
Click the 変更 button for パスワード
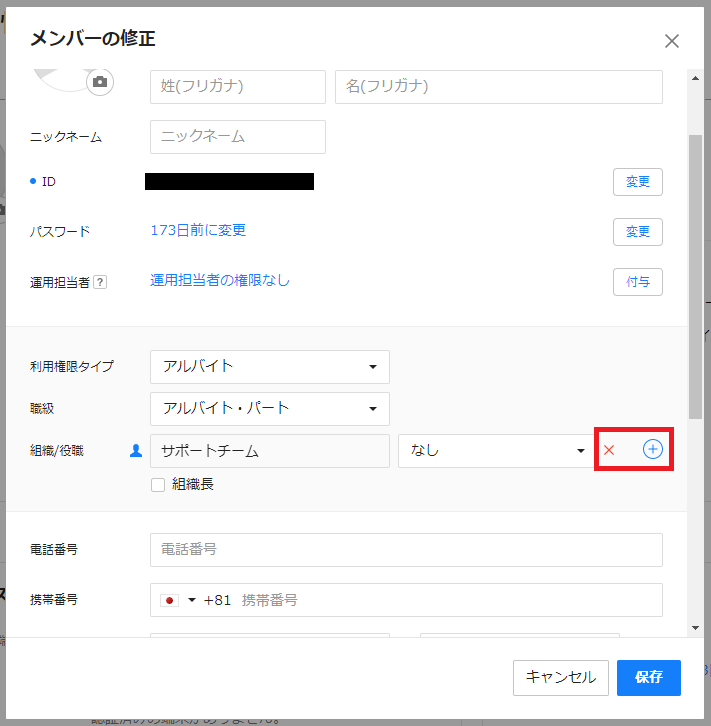pos(637,232)
